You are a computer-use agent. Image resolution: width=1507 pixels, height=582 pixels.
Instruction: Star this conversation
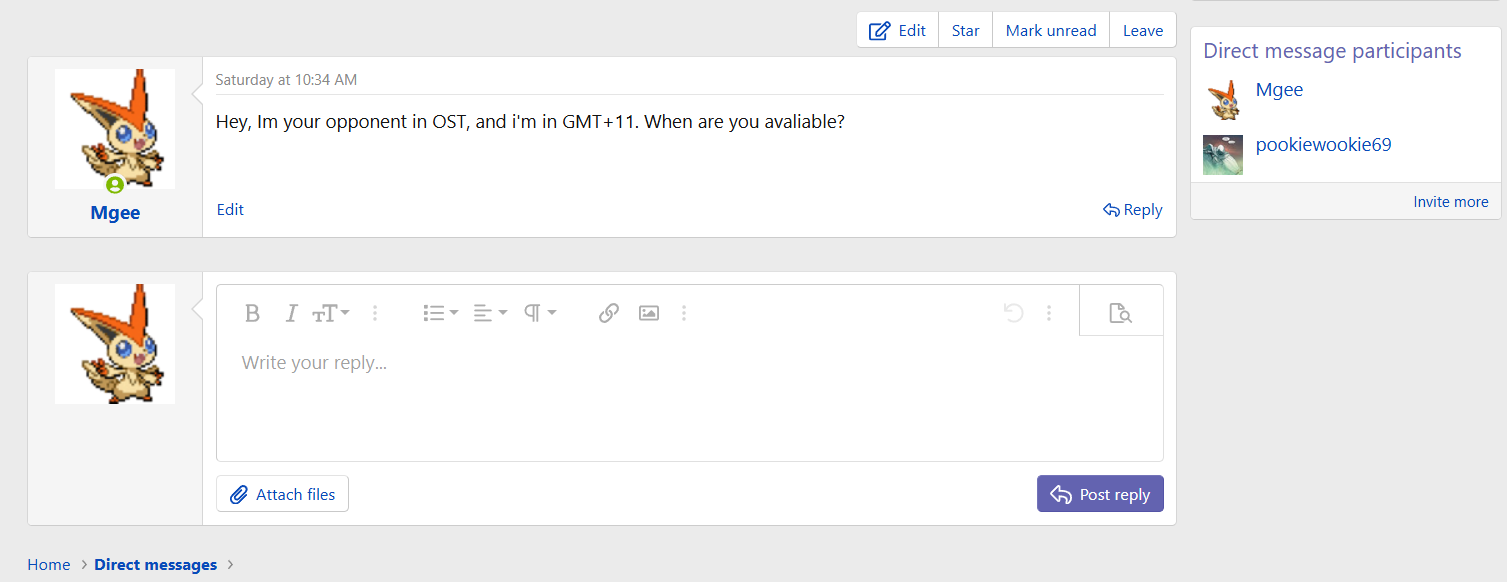click(965, 30)
